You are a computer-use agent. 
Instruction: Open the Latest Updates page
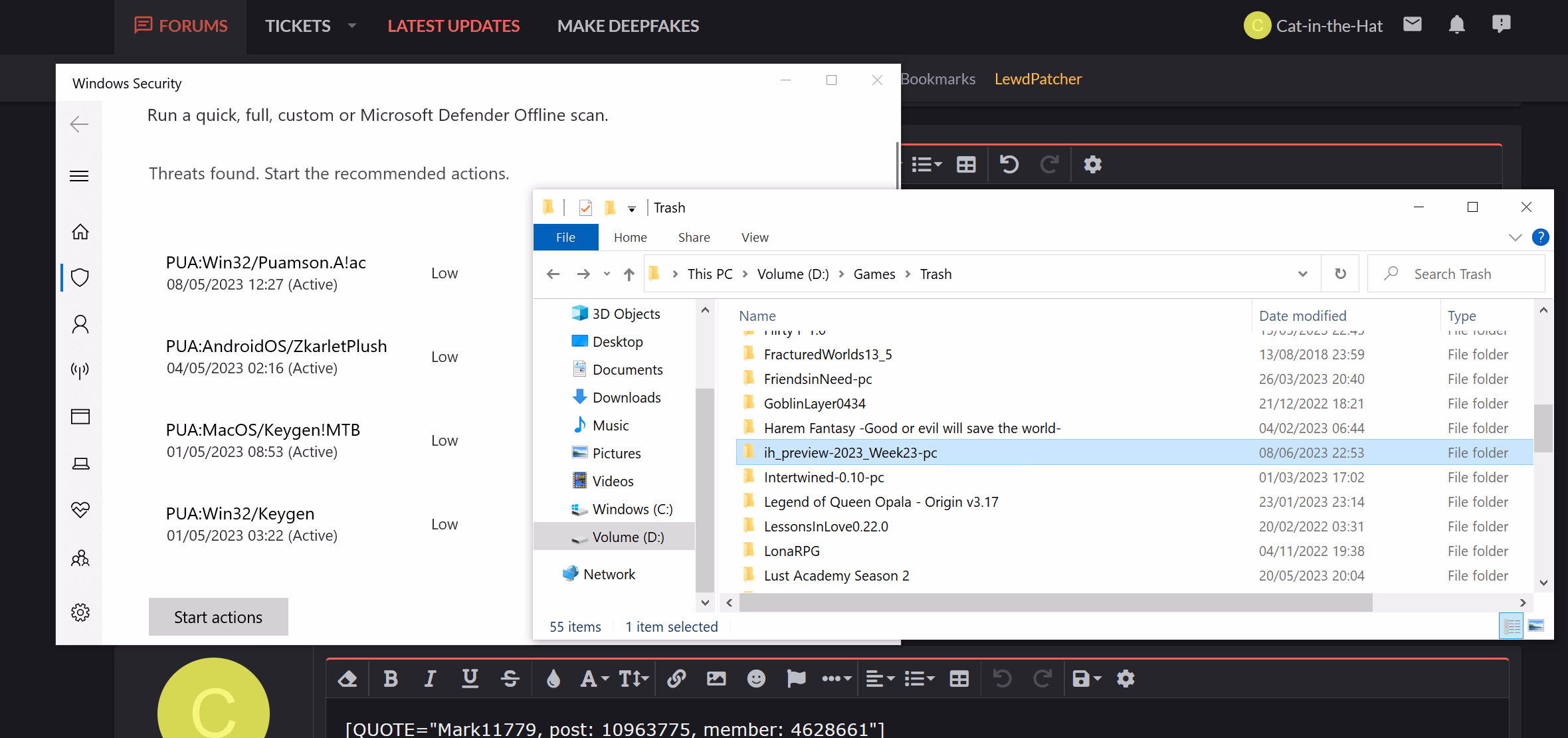point(454,26)
